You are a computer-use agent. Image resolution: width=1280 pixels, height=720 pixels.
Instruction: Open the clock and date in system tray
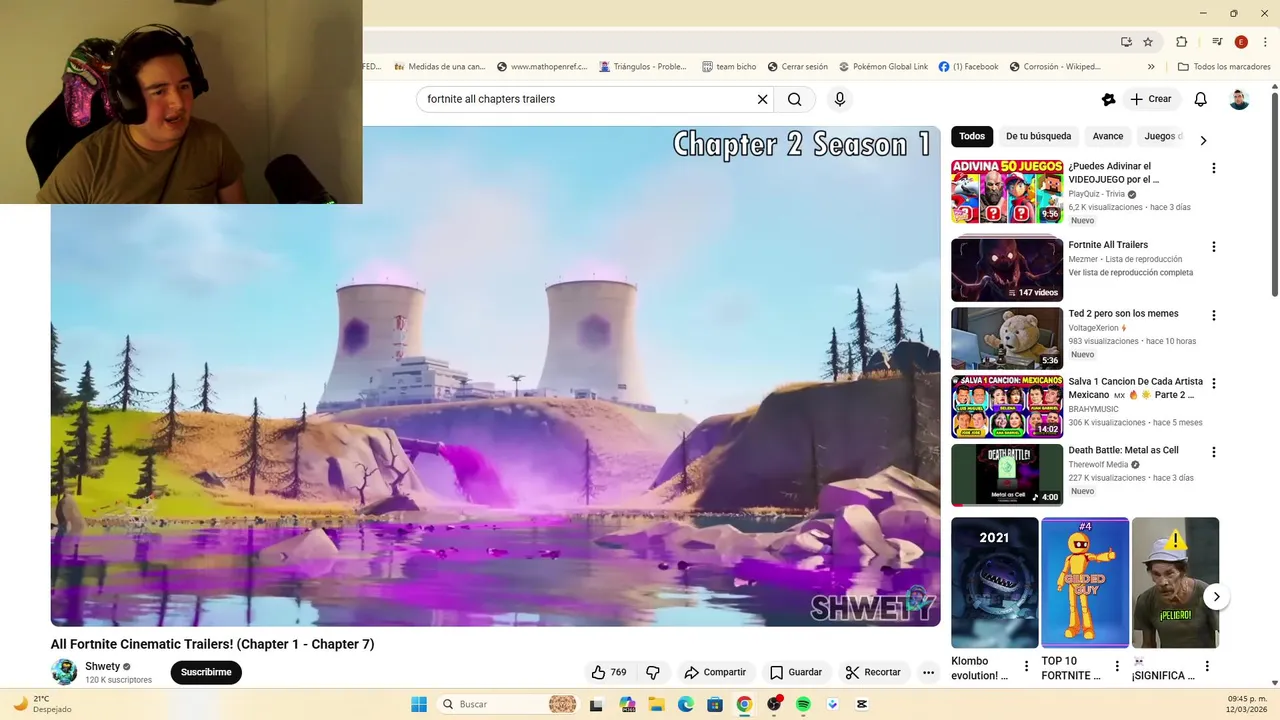(x=1248, y=704)
